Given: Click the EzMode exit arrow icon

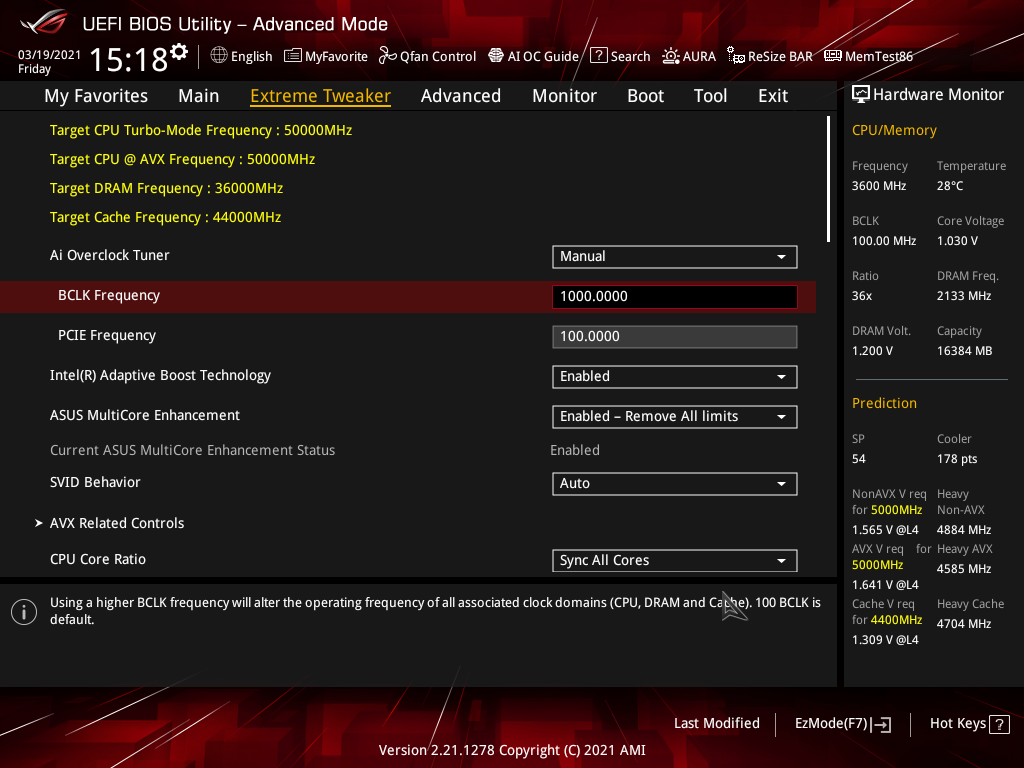Looking at the screenshot, I should (x=881, y=724).
